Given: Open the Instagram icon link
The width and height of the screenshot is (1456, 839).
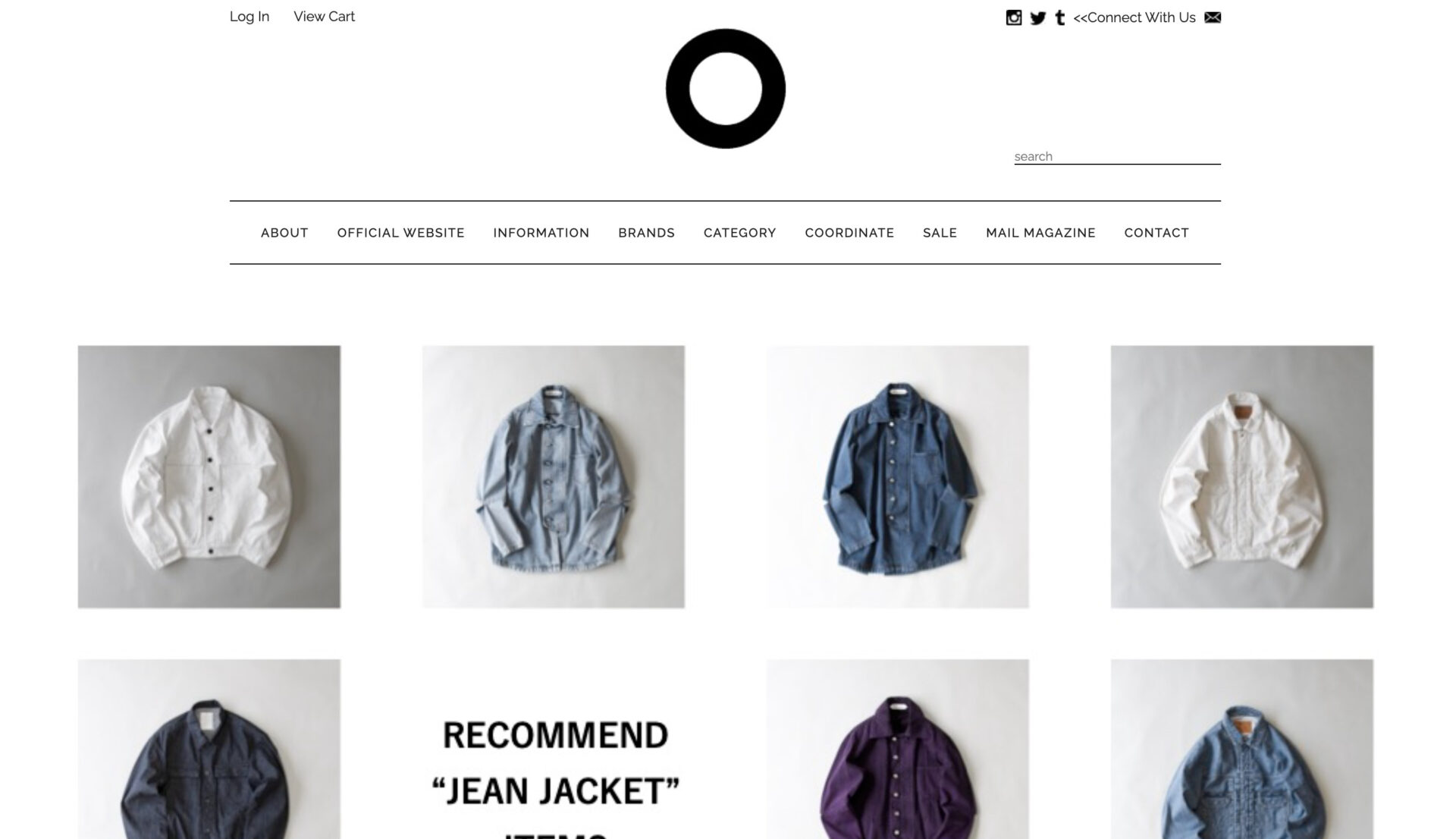Looking at the screenshot, I should click(1014, 17).
